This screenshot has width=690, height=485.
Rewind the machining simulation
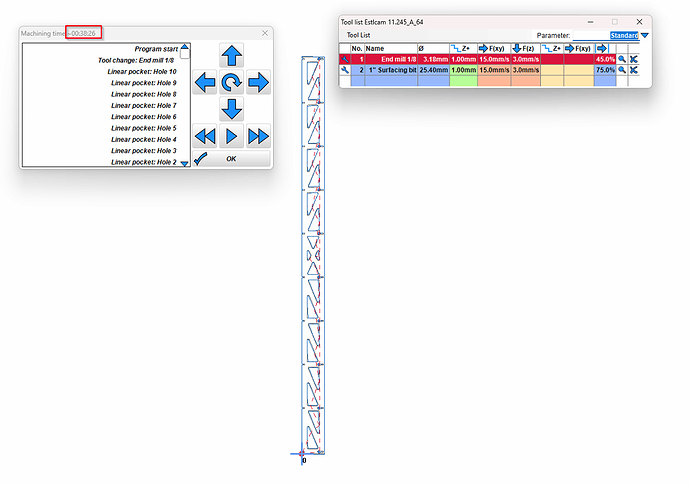[205, 136]
